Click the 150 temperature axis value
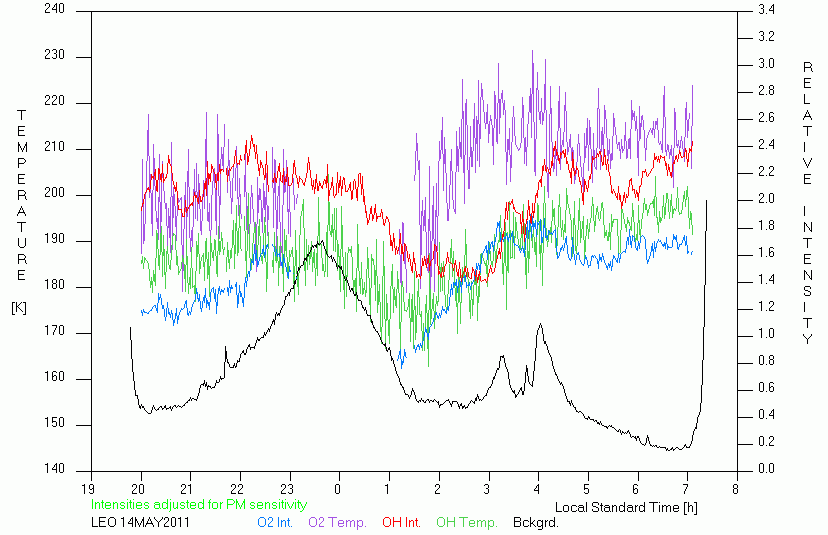Image resolution: width=828 pixels, height=535 pixels. 54,423
